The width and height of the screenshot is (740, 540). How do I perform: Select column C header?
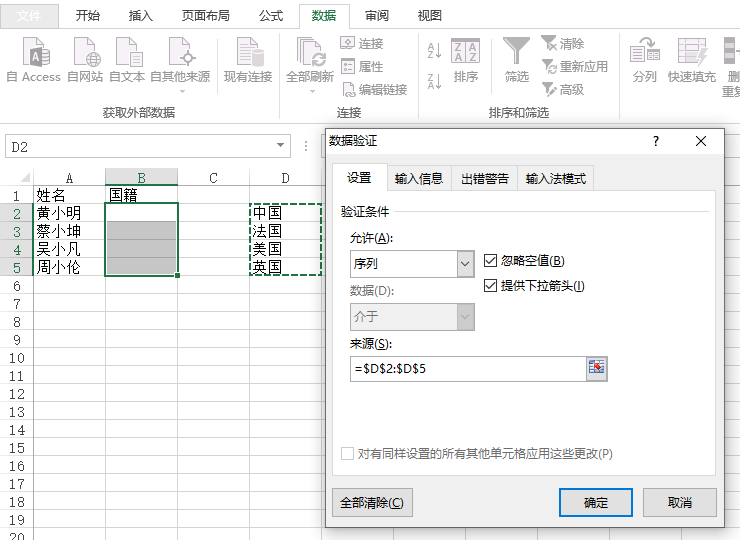pyautogui.click(x=213, y=177)
